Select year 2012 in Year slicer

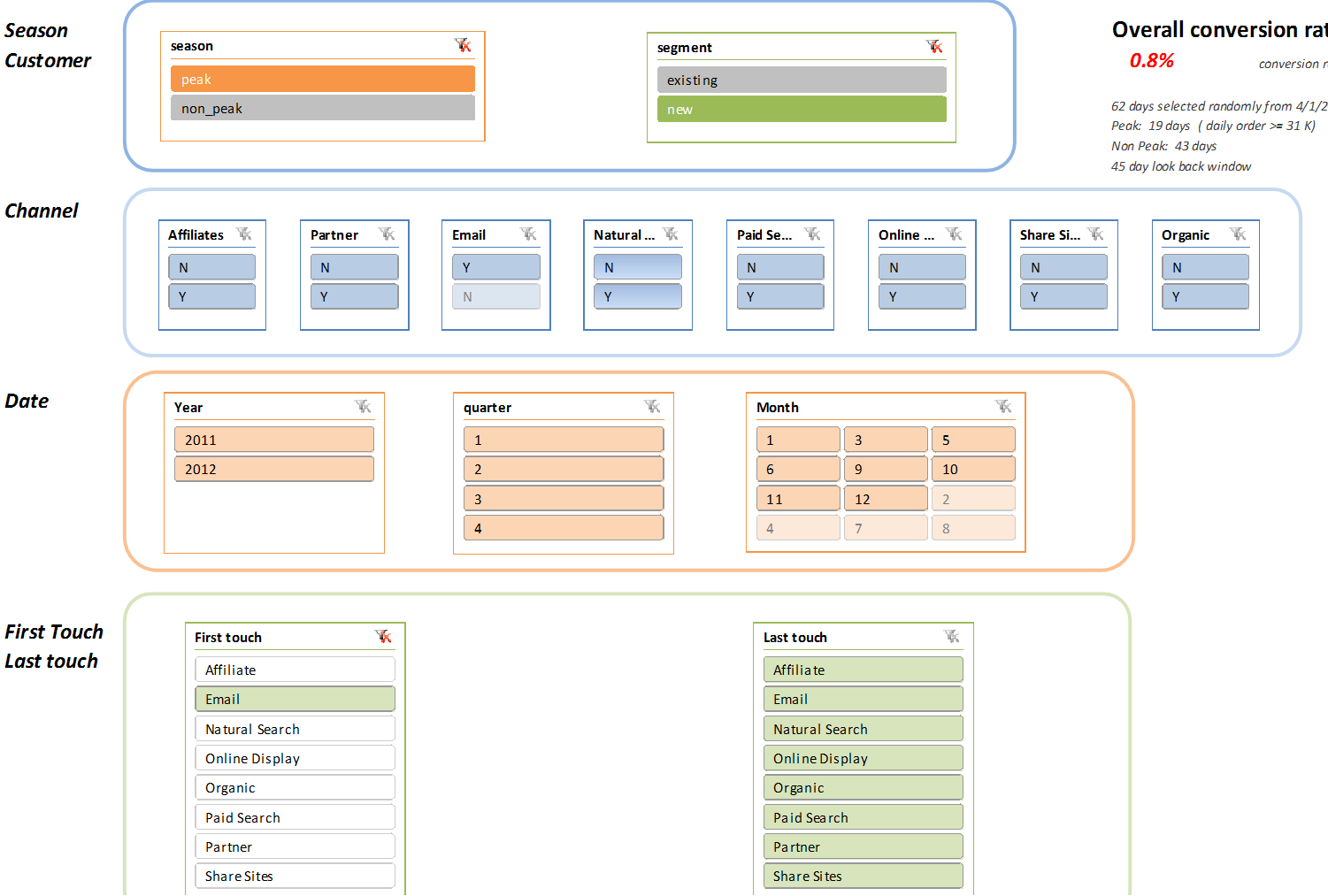coord(273,470)
